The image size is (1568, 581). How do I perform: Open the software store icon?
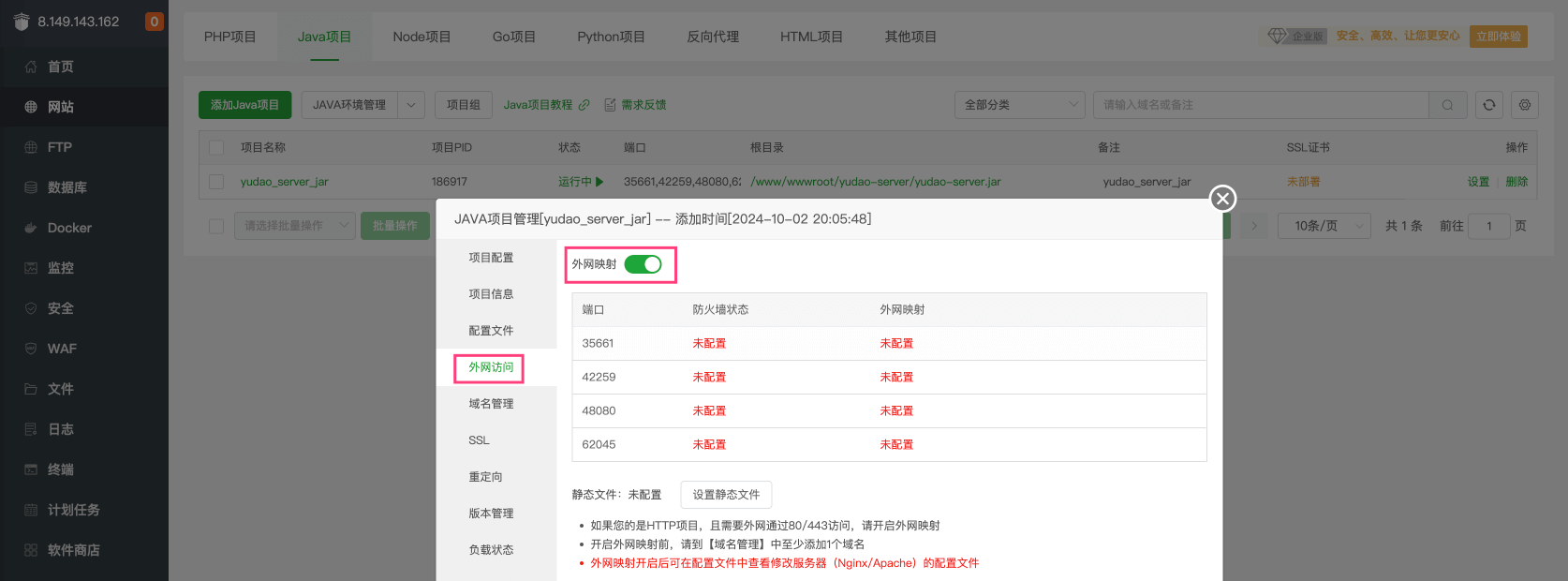31,550
